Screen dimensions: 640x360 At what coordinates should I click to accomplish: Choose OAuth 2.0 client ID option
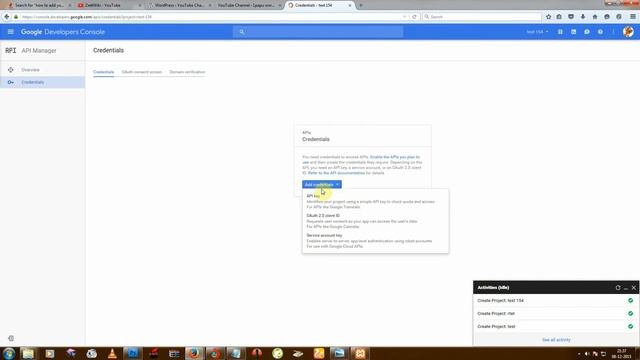tap(375, 221)
